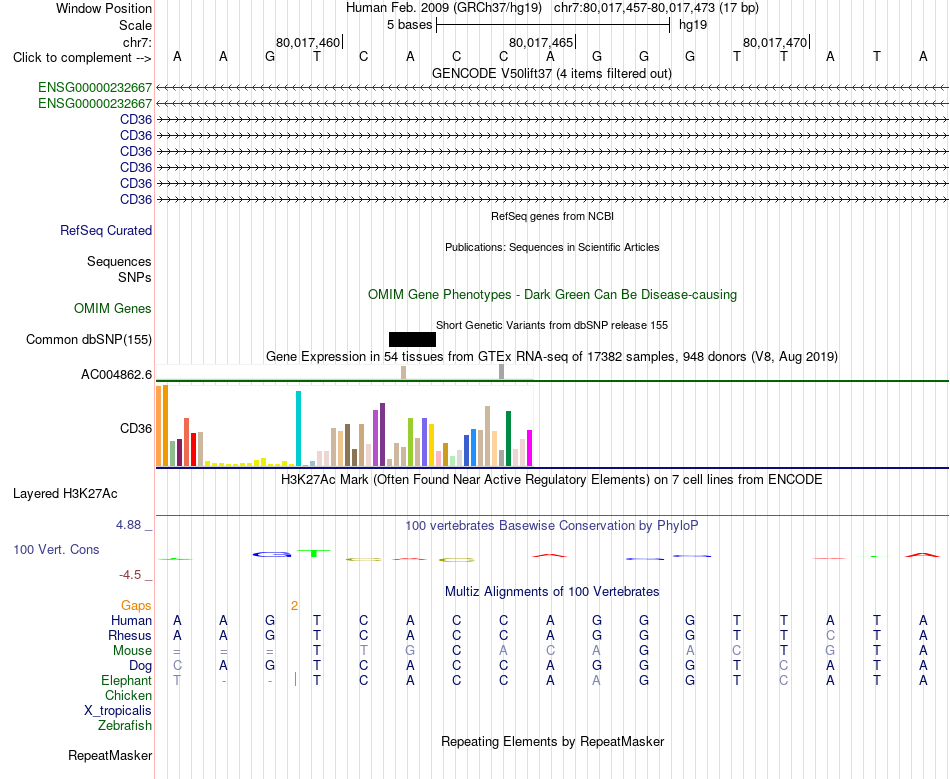Viewport: 950px width, 779px height.
Task: Open the RefSeq Curated track label
Action: [x=106, y=230]
